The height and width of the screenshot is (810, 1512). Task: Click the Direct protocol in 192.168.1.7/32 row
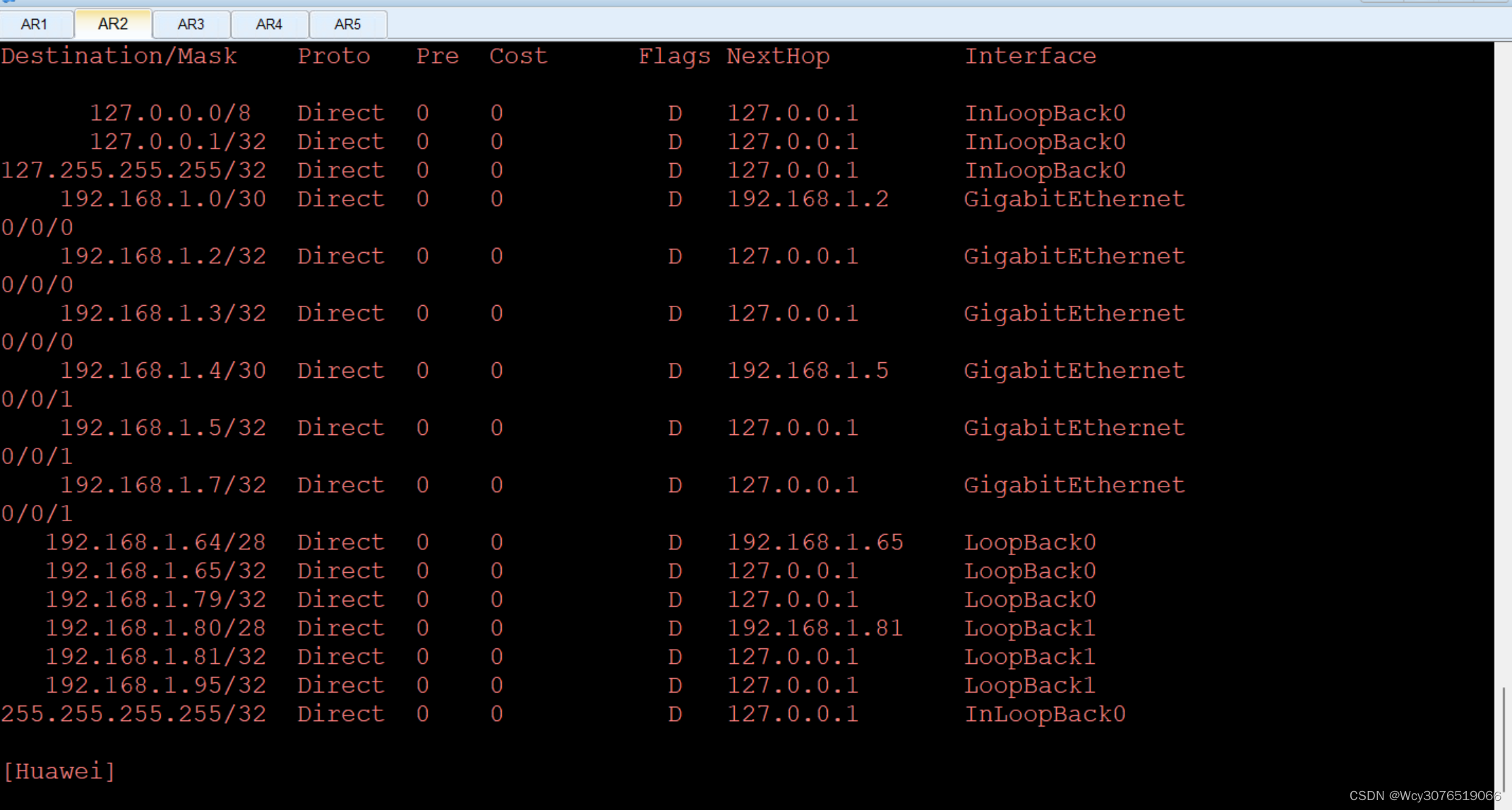[x=341, y=485]
